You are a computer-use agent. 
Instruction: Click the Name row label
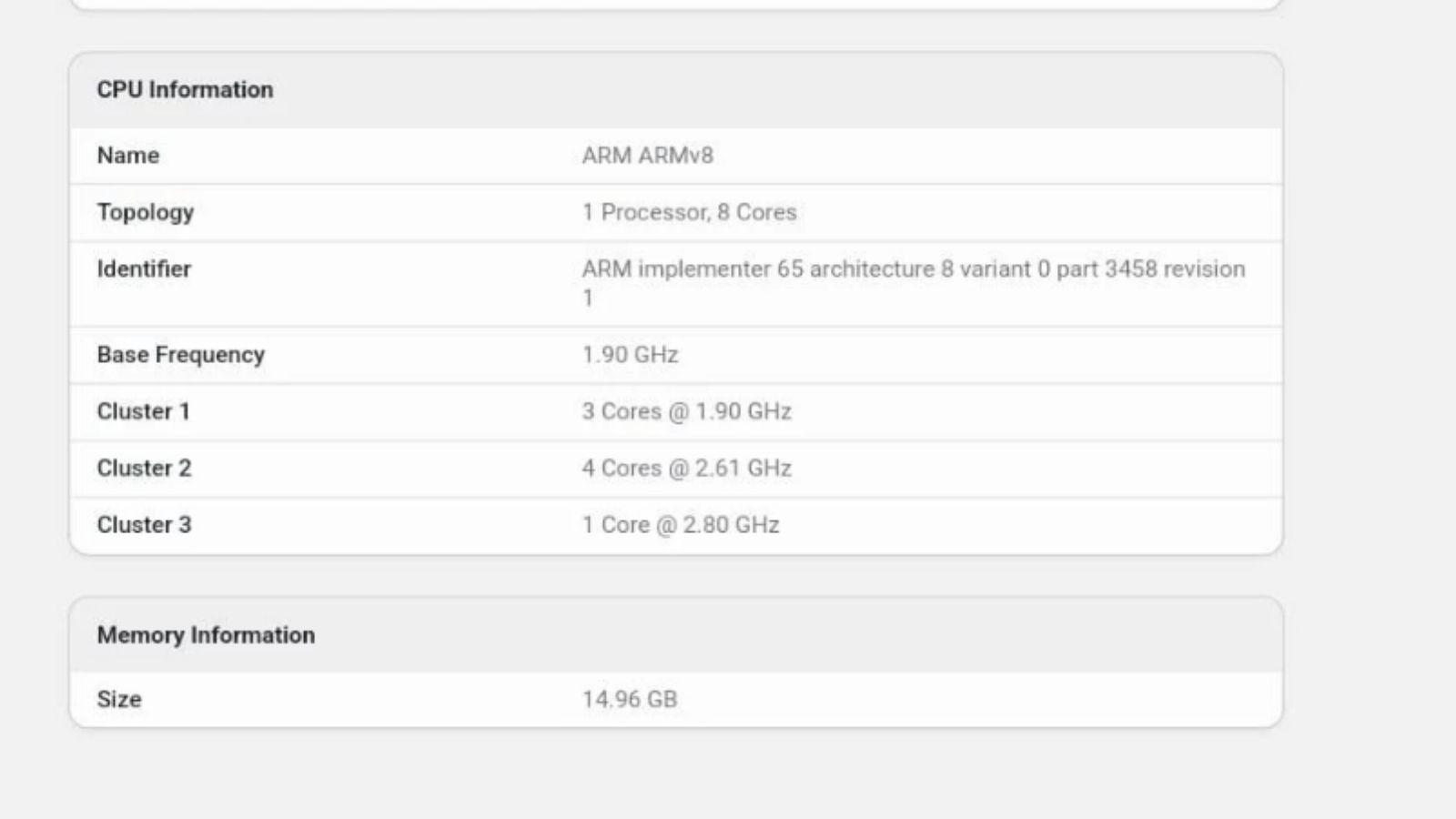tap(127, 156)
